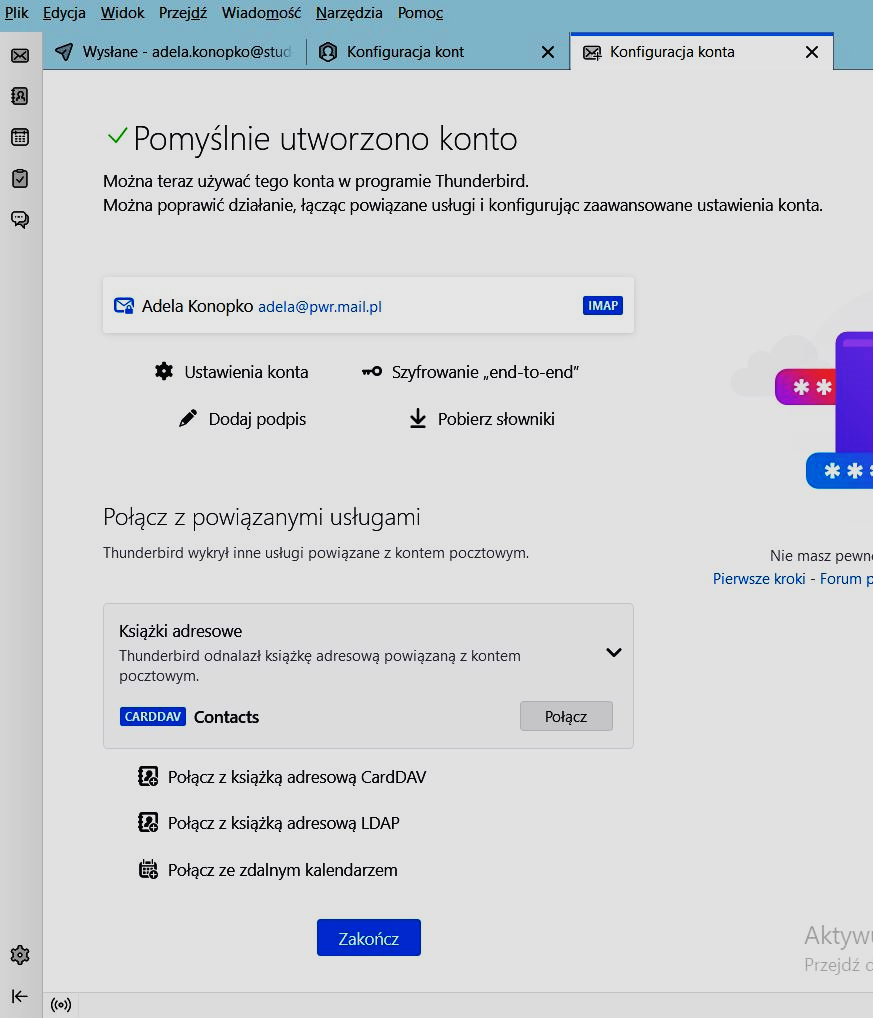Screen dimensions: 873x1018
Task: Click Pobierz słowniki
Action: [x=482, y=419]
